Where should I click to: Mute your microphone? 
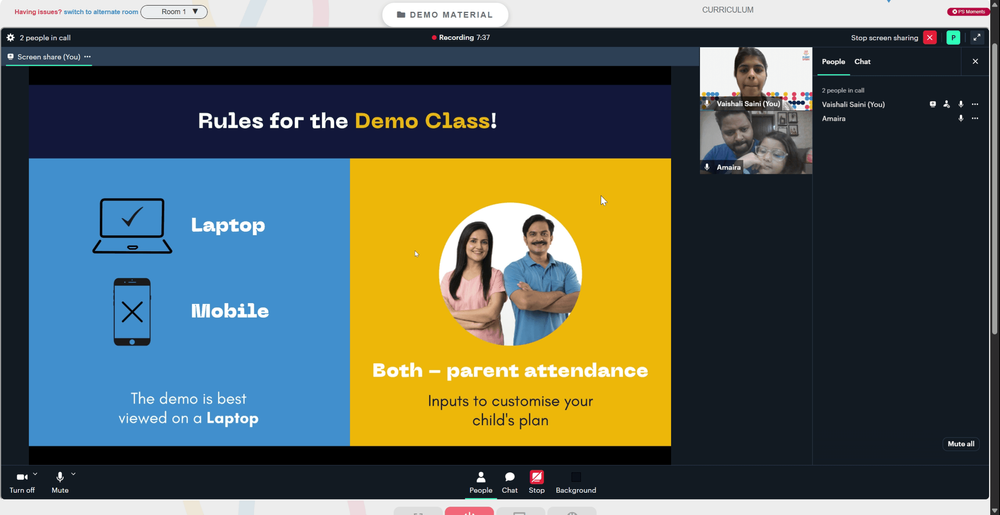pyautogui.click(x=60, y=482)
